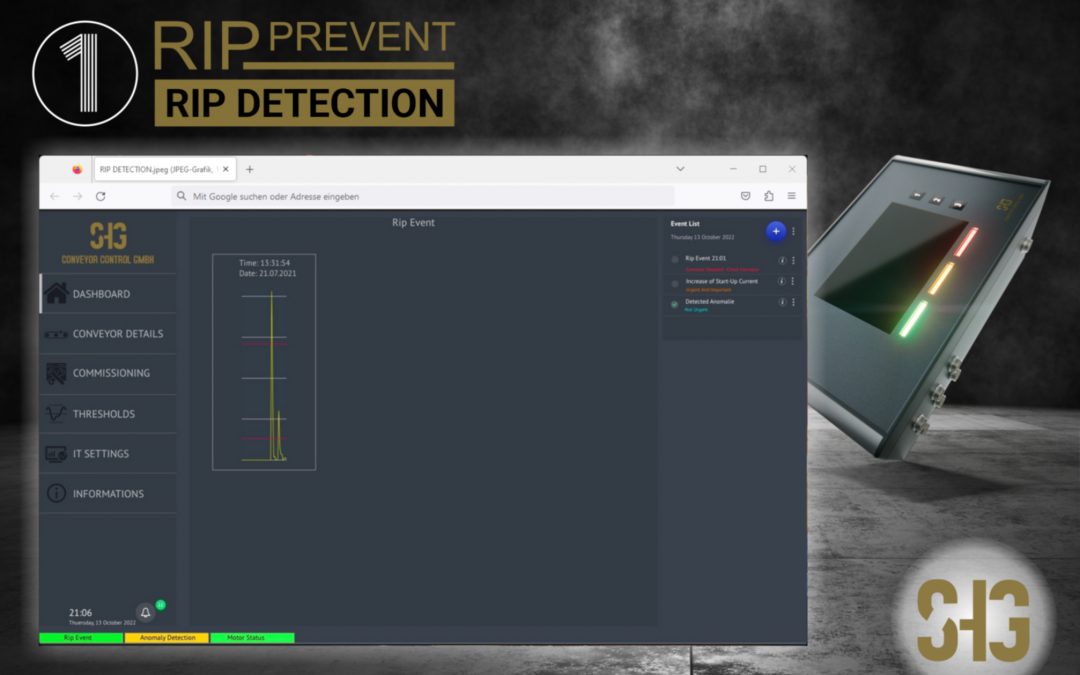Add a new event with the blue plus button

(x=776, y=231)
